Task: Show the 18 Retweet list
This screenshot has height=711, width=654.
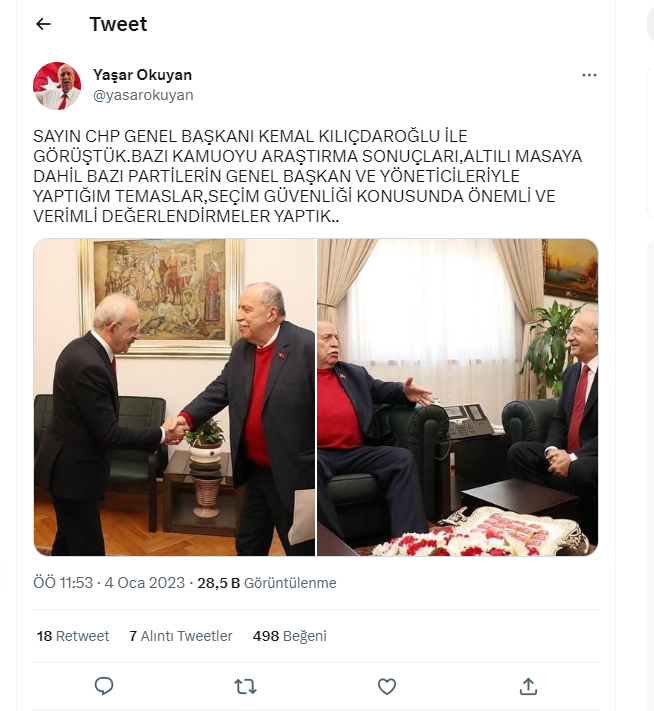Action: click(x=73, y=636)
